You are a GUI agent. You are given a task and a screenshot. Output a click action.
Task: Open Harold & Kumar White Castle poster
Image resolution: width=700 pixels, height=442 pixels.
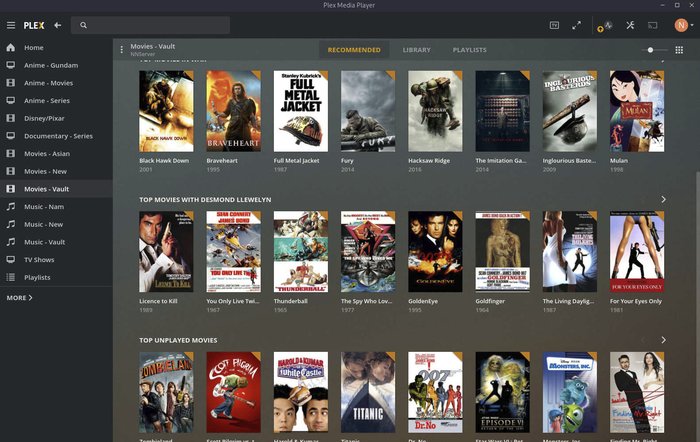301,392
